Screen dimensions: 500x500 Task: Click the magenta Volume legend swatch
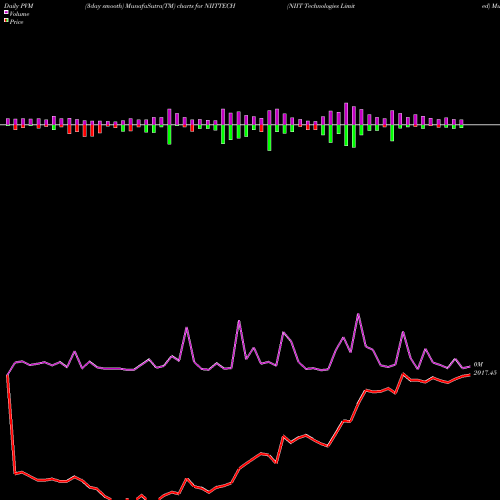[x=6, y=12]
